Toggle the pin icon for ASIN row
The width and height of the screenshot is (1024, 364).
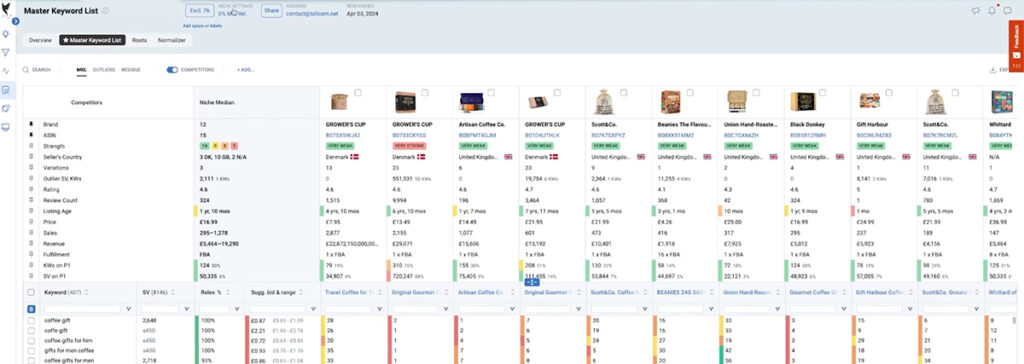31,135
